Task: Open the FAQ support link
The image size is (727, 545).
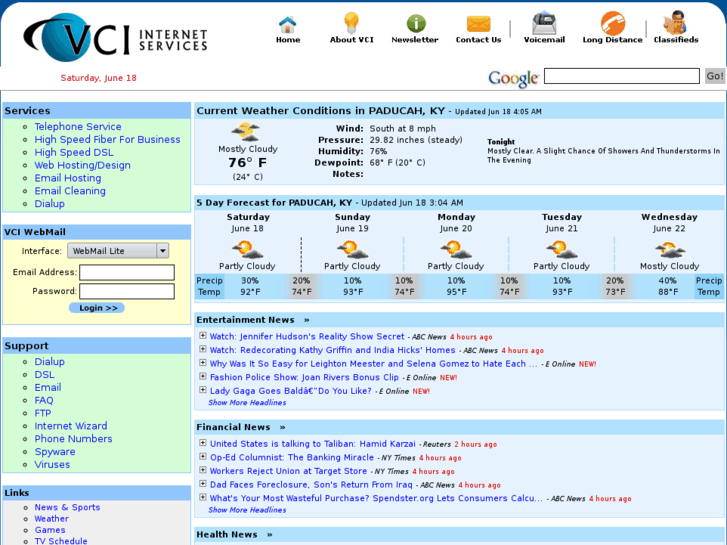Action: [x=44, y=400]
